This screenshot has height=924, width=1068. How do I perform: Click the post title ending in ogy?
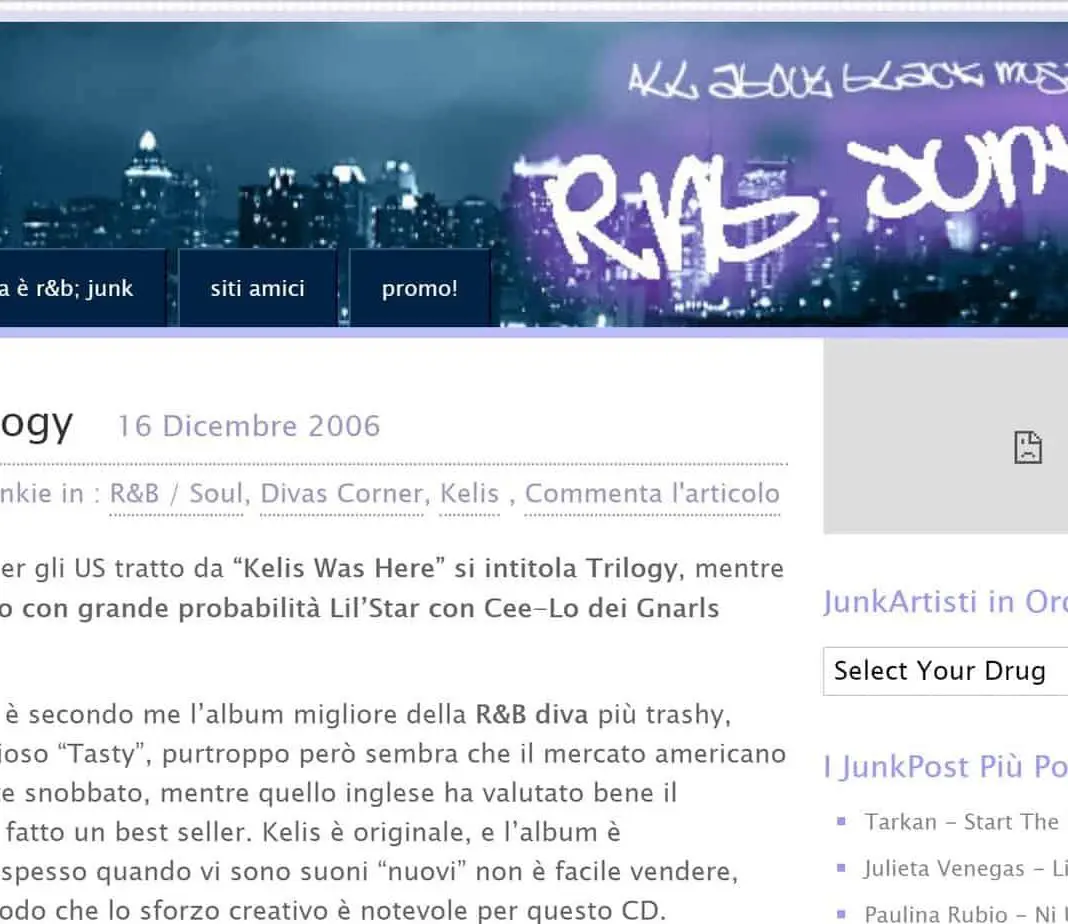(35, 425)
